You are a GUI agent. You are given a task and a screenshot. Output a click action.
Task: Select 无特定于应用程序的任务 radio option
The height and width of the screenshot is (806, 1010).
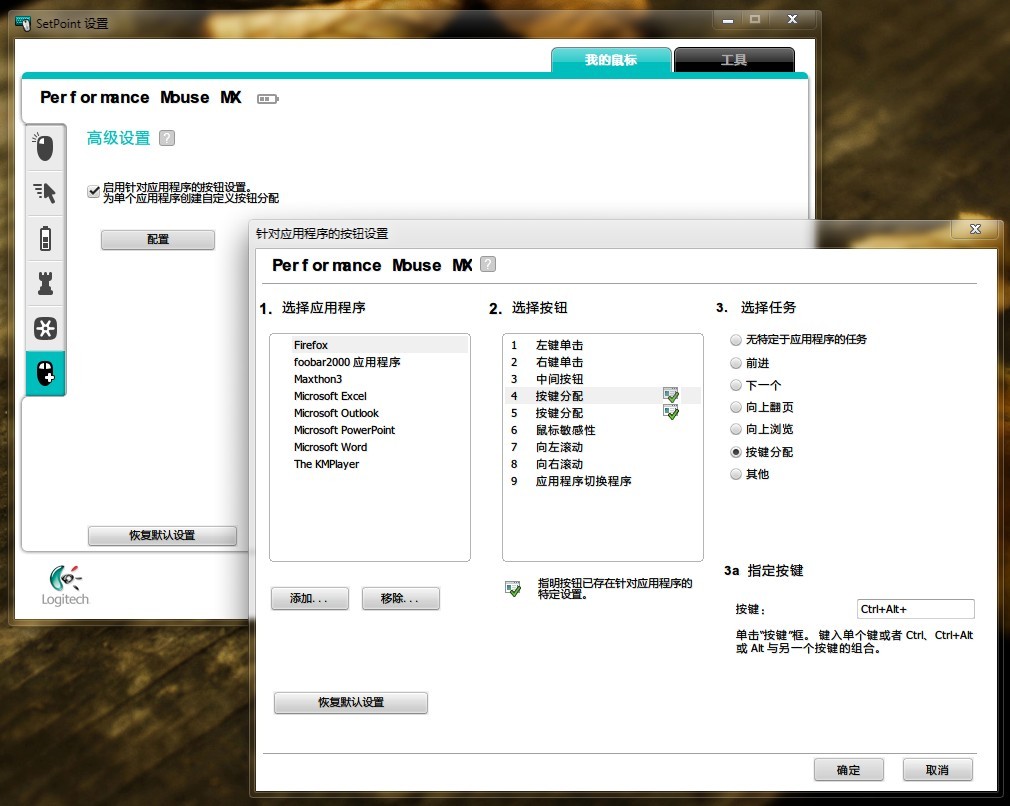point(736,340)
